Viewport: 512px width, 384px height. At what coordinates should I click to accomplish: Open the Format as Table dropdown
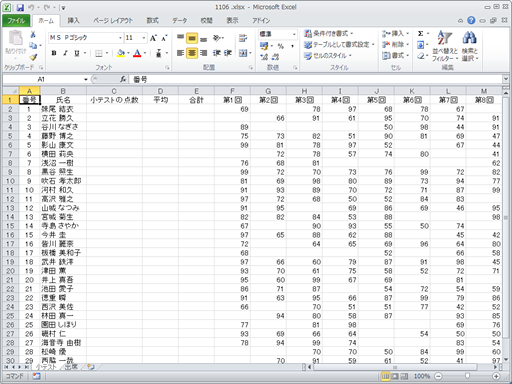339,45
